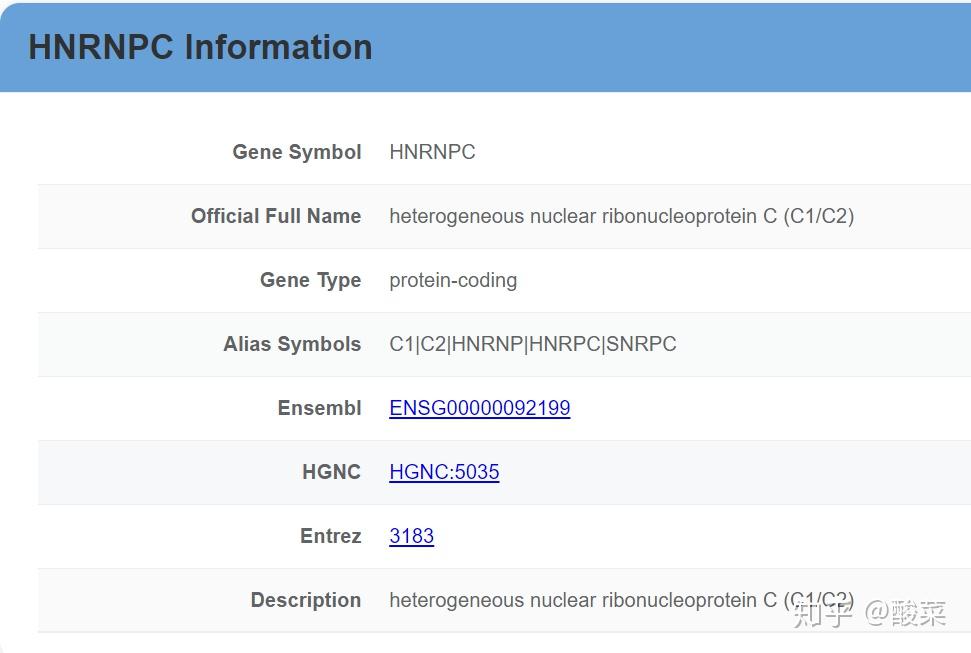Follow the HGNC:5035 hyperlink
Image resolution: width=971 pixels, height=653 pixels.
[x=444, y=472]
